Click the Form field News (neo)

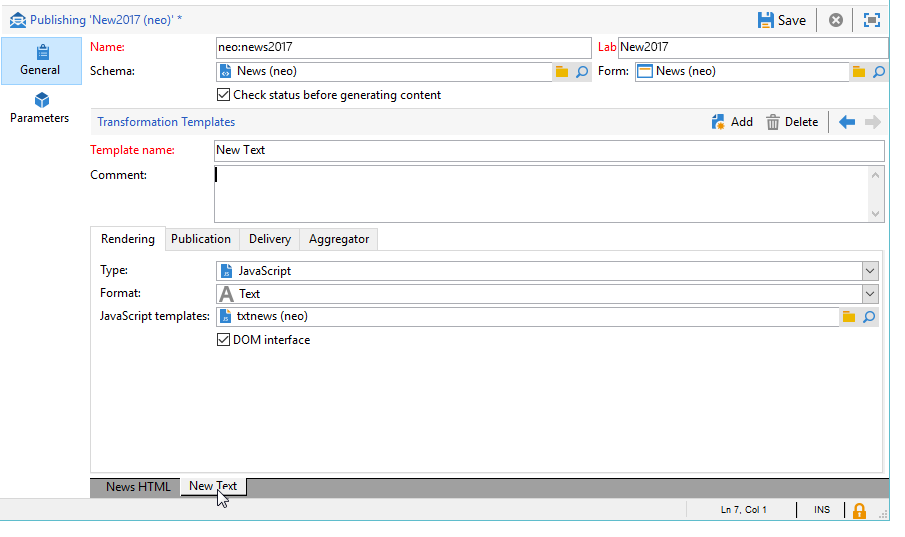(x=742, y=72)
